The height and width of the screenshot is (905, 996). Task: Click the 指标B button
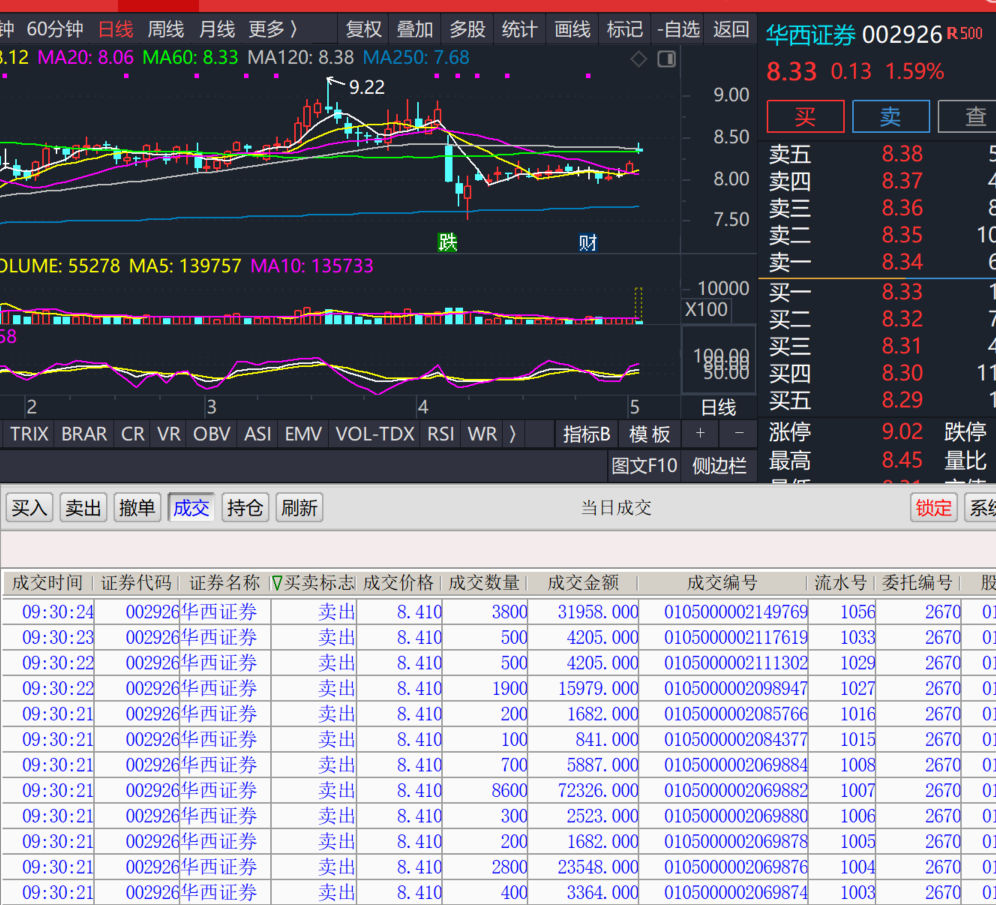[x=586, y=434]
